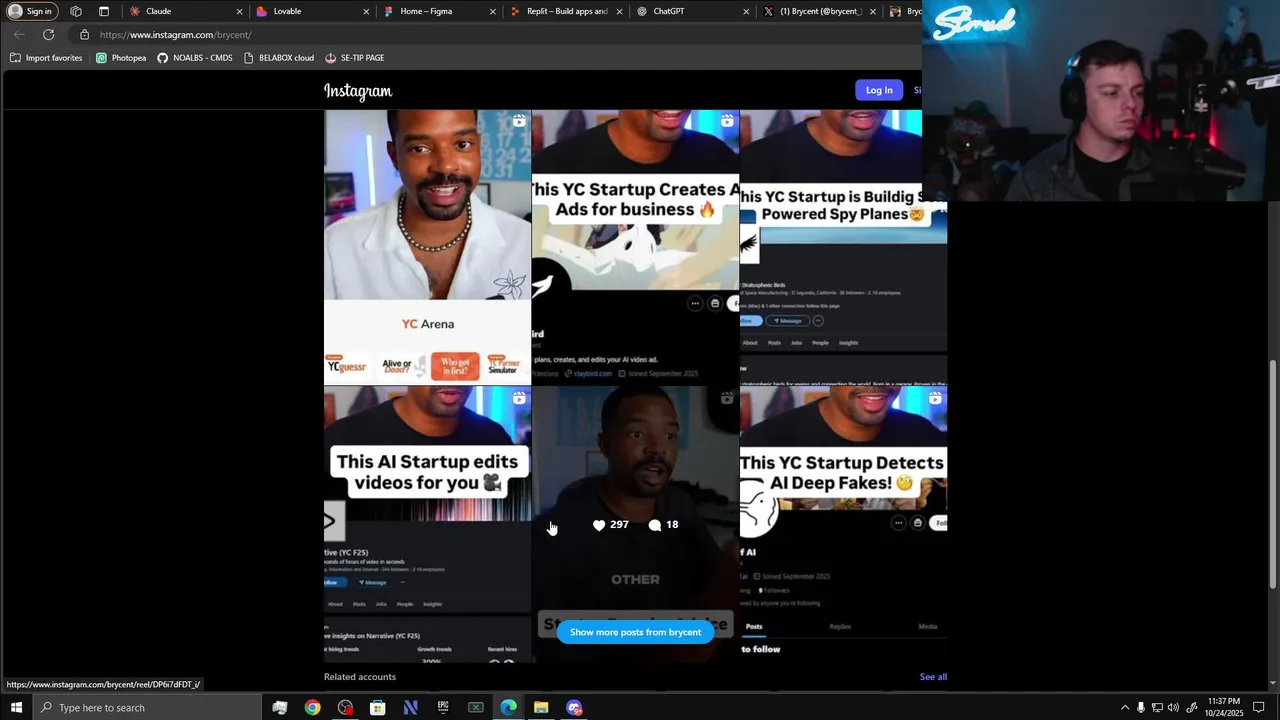Show hidden system tray icons
This screenshot has height=720, width=1280.
[x=1124, y=708]
